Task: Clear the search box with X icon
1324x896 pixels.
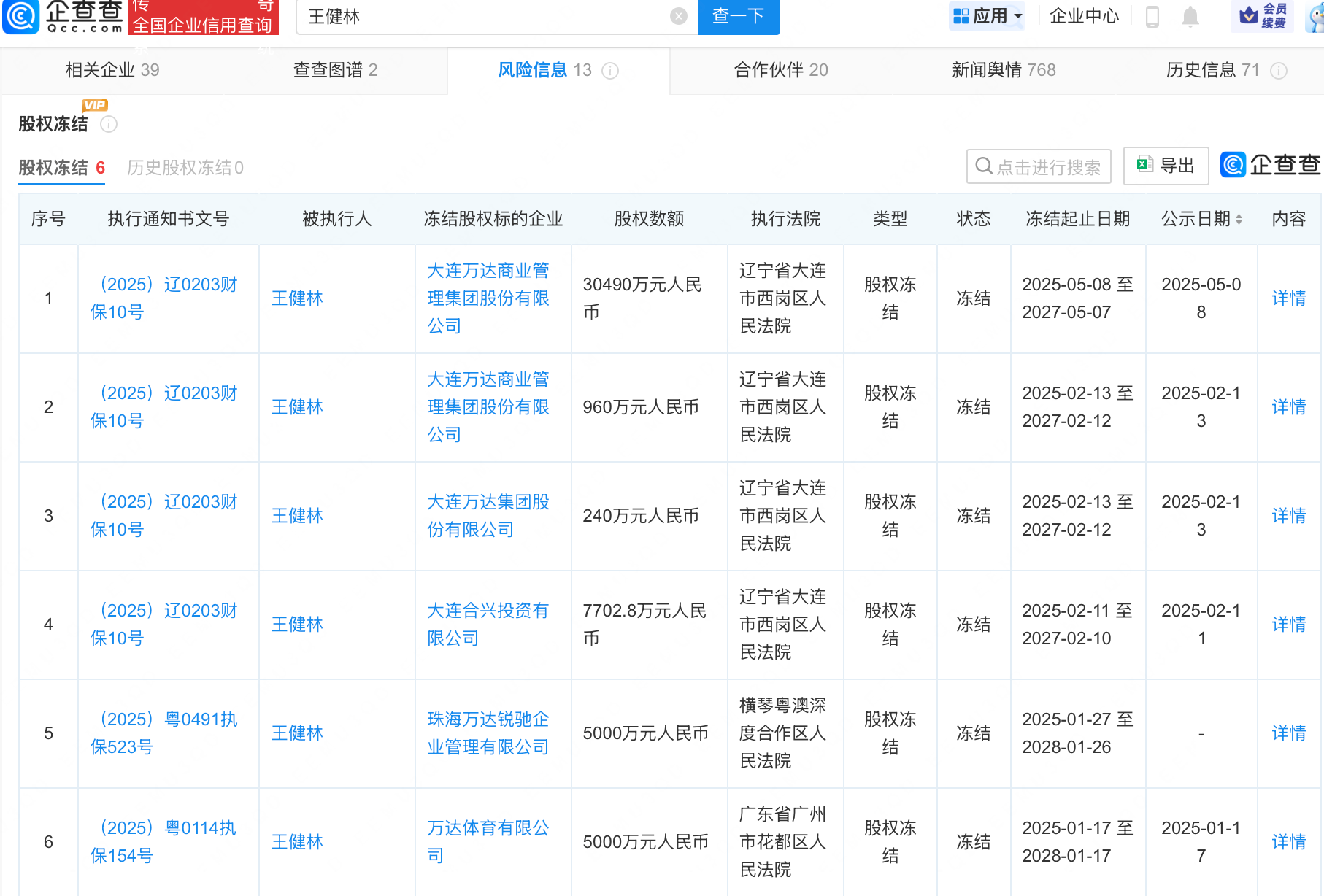Action: coord(678,16)
